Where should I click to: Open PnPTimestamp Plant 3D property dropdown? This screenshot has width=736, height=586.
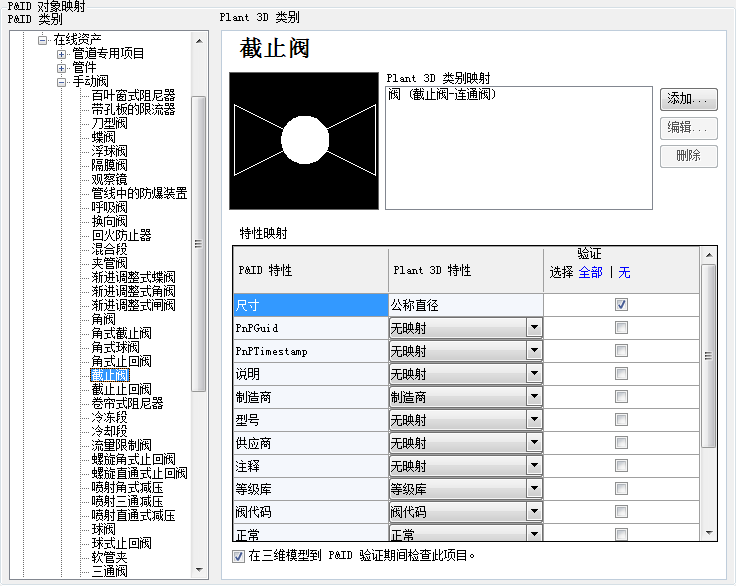click(x=534, y=351)
